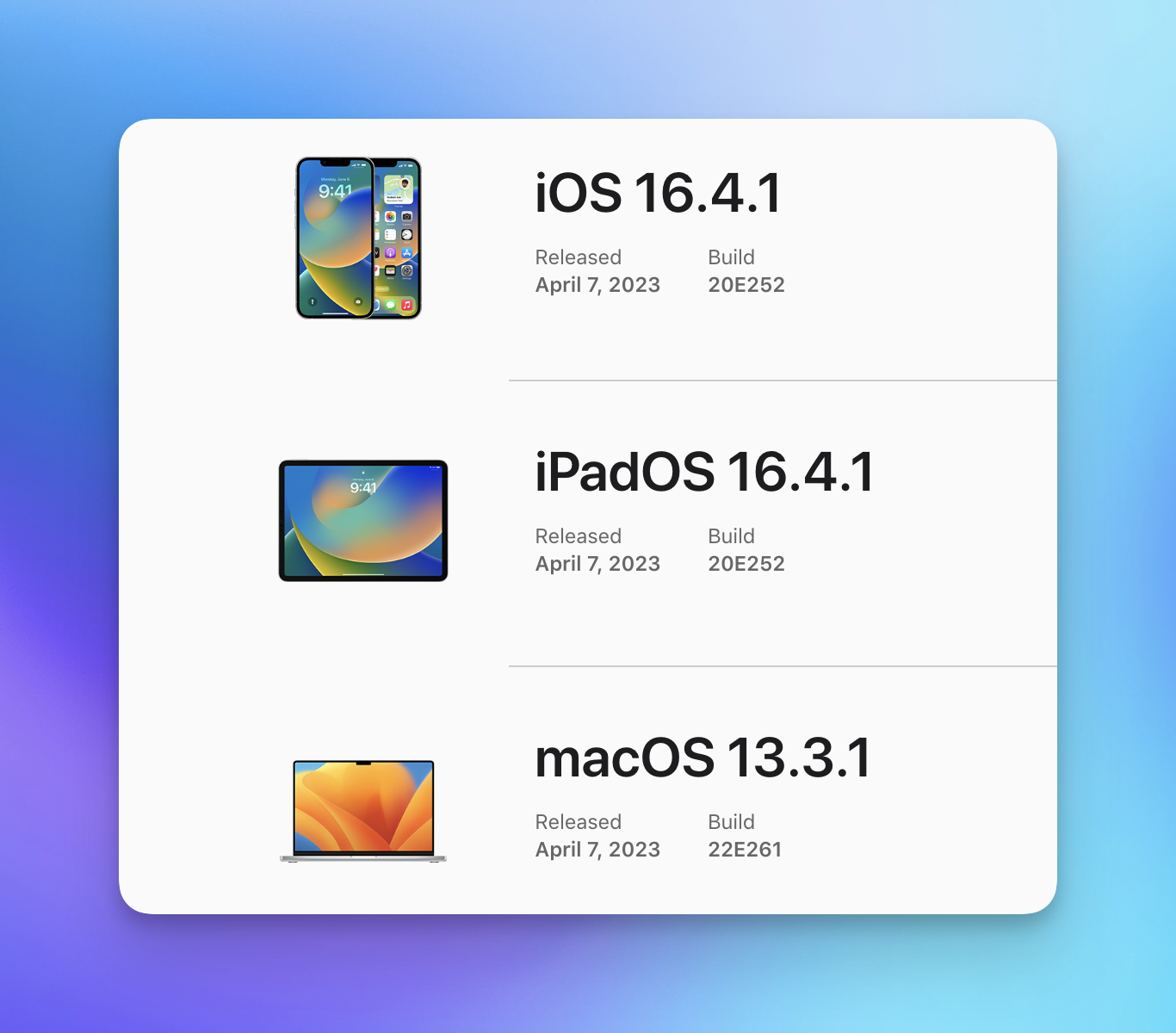
Task: Click the Clock app icon on the iPhone
Action: [x=406, y=234]
